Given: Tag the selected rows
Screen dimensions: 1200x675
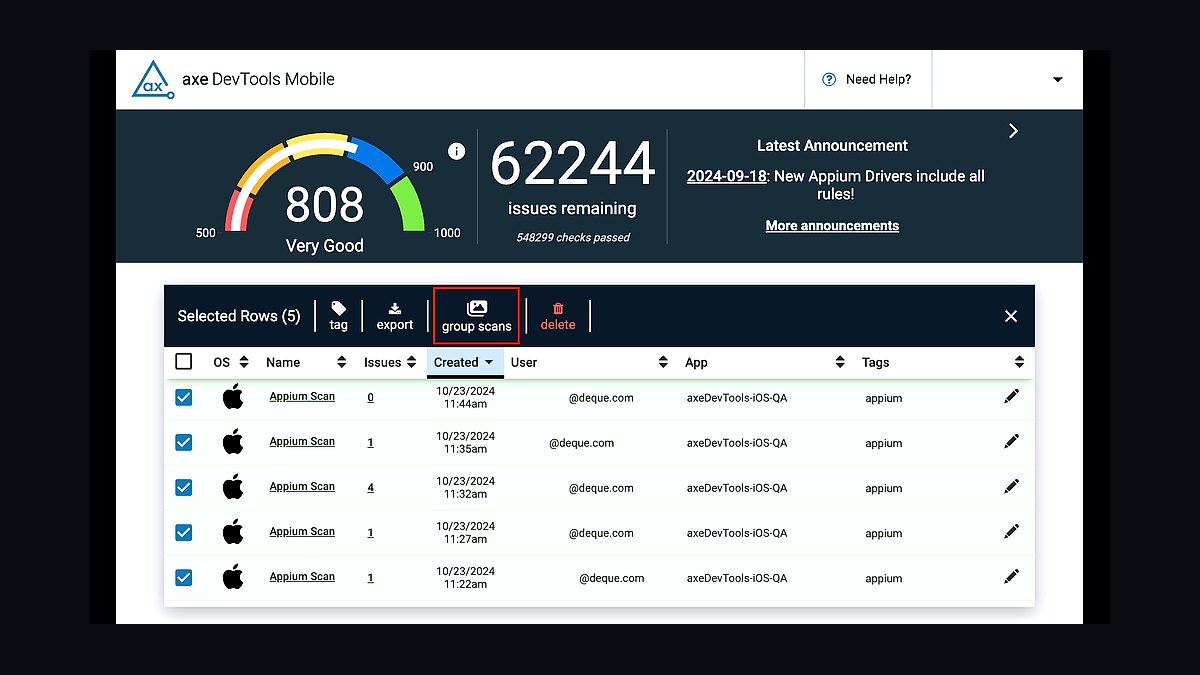Looking at the screenshot, I should tap(339, 316).
